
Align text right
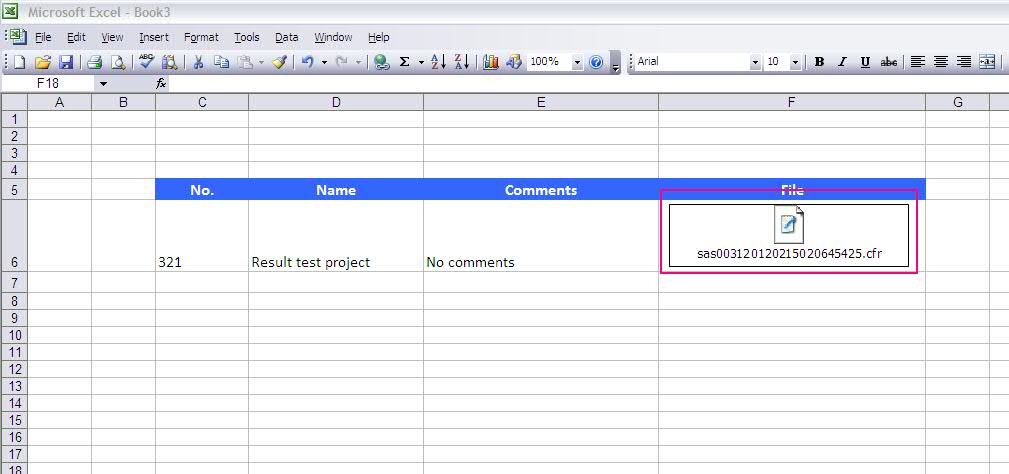coord(963,62)
